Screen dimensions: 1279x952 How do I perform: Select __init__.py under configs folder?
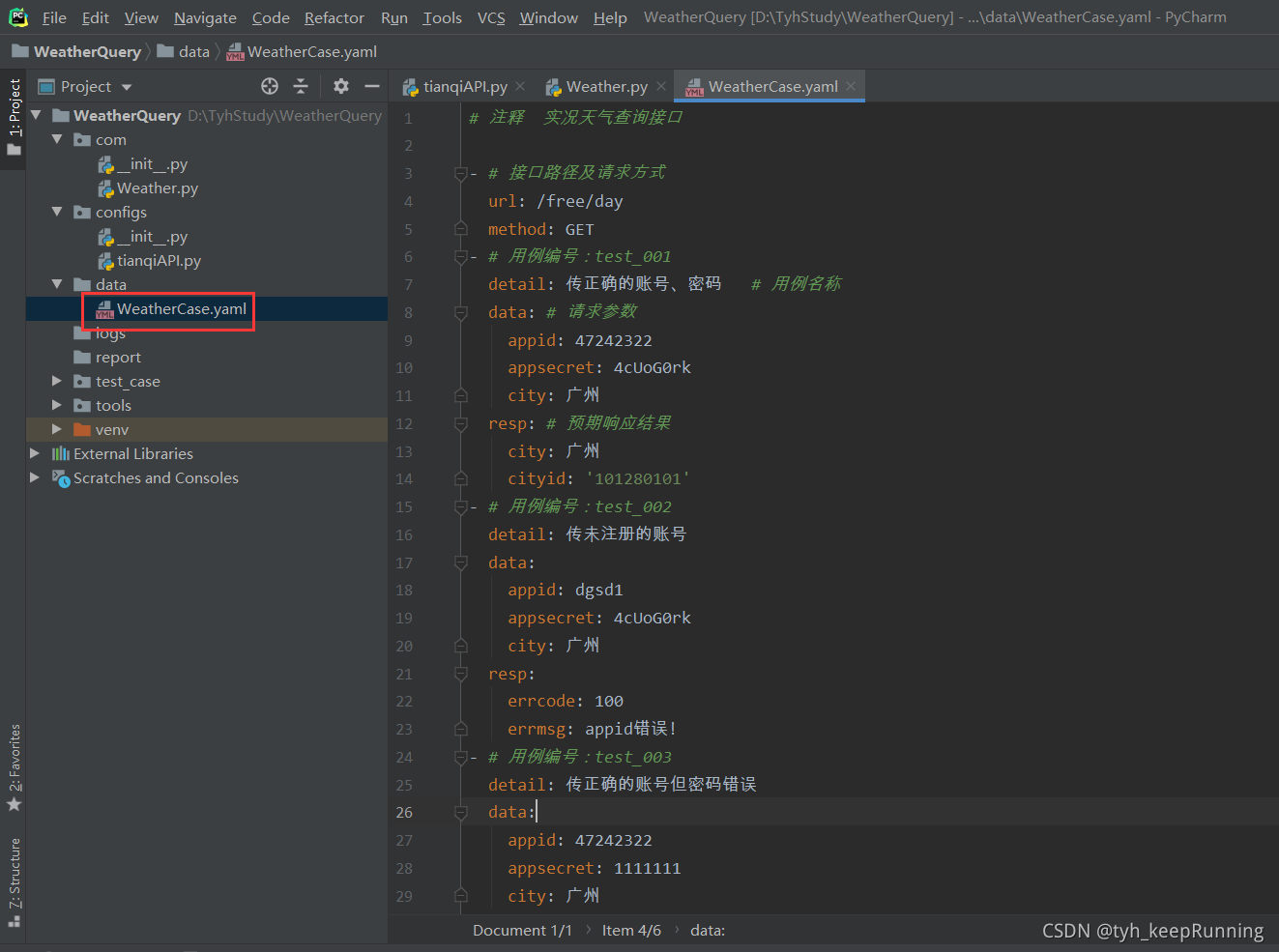[x=143, y=236]
